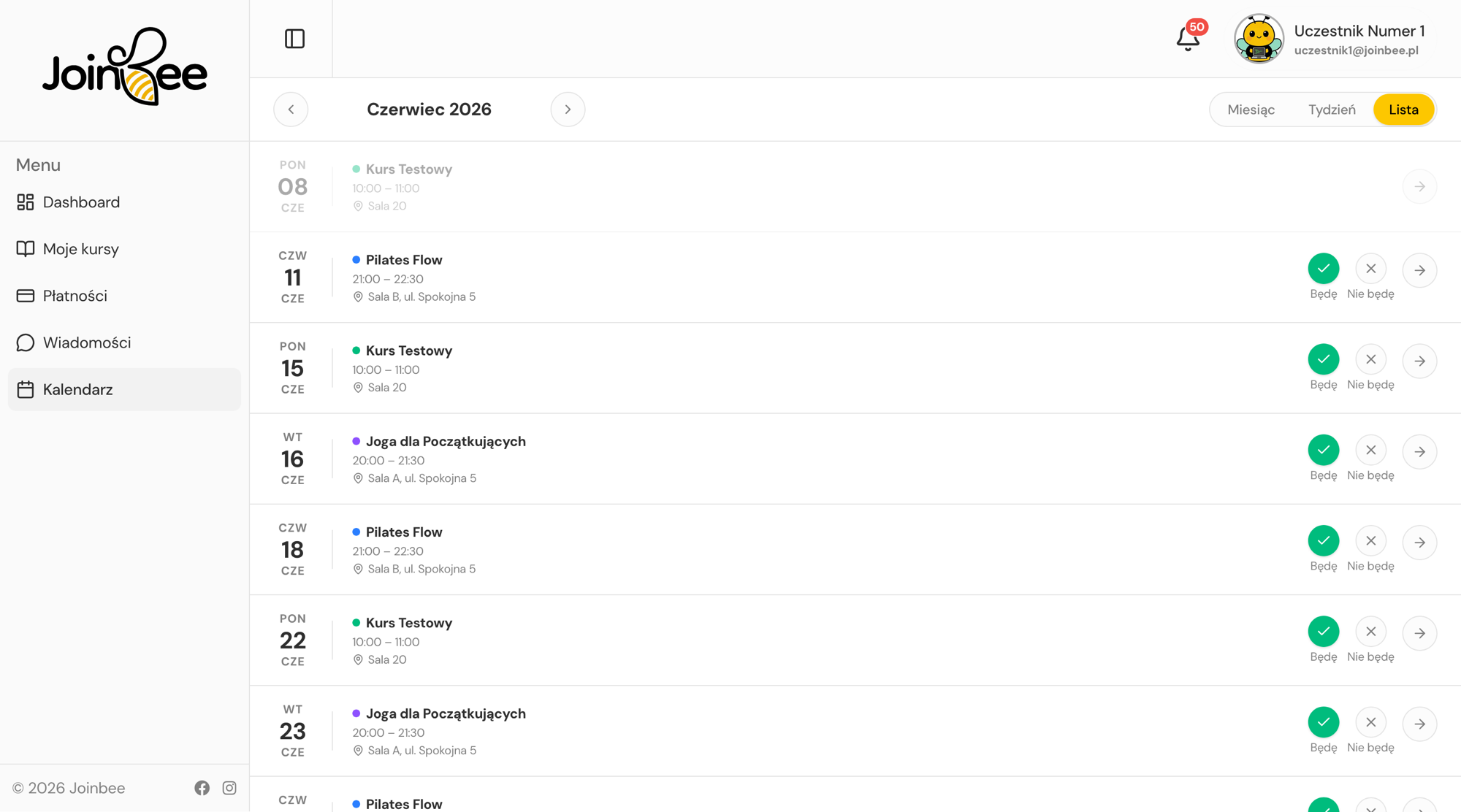Open Facebook link in footer

click(x=202, y=788)
